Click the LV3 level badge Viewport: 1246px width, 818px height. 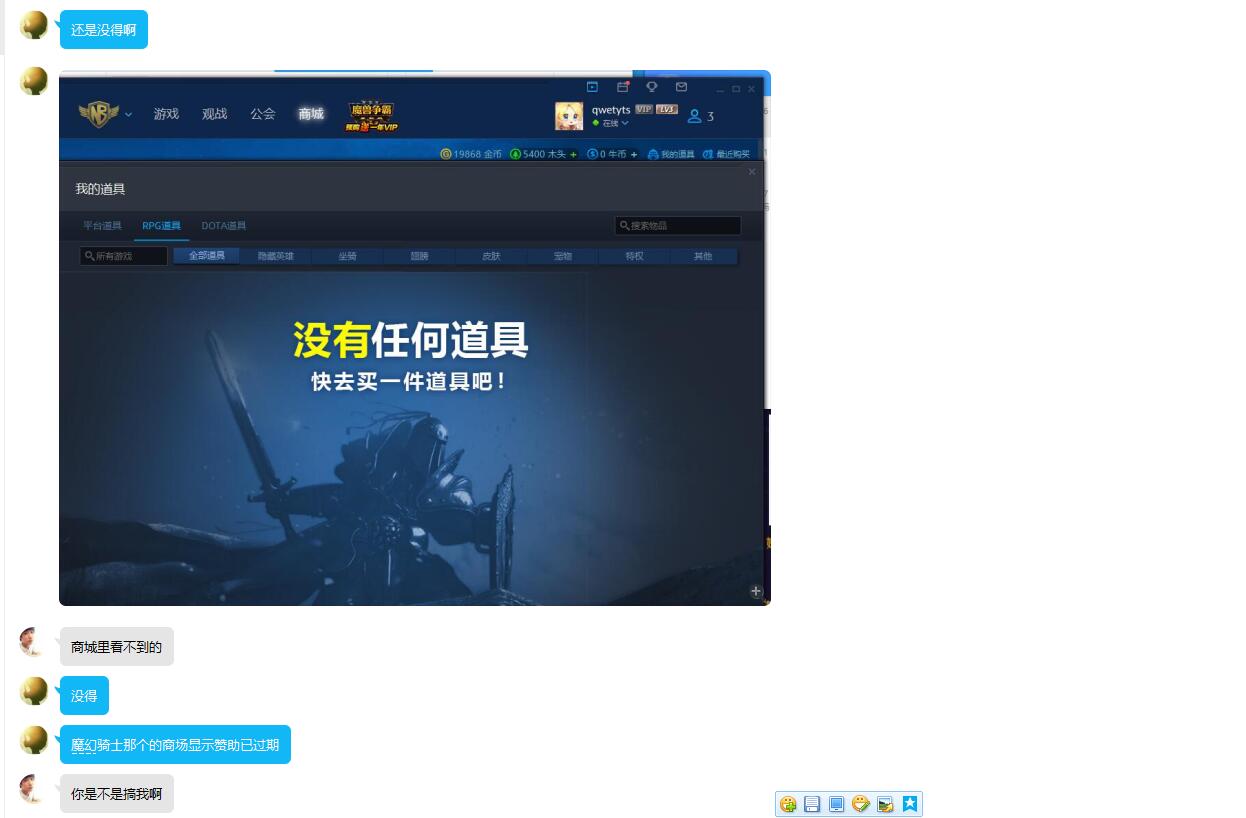click(667, 109)
